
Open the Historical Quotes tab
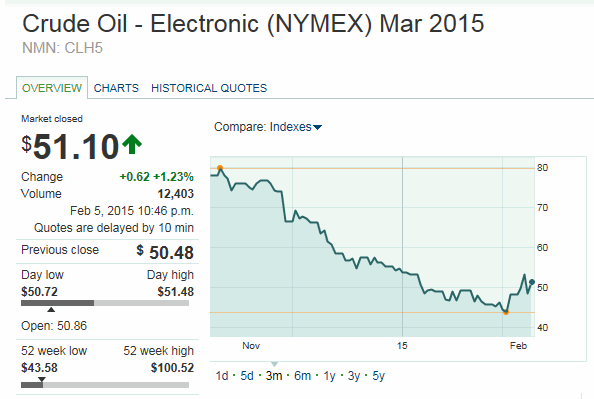coord(209,88)
